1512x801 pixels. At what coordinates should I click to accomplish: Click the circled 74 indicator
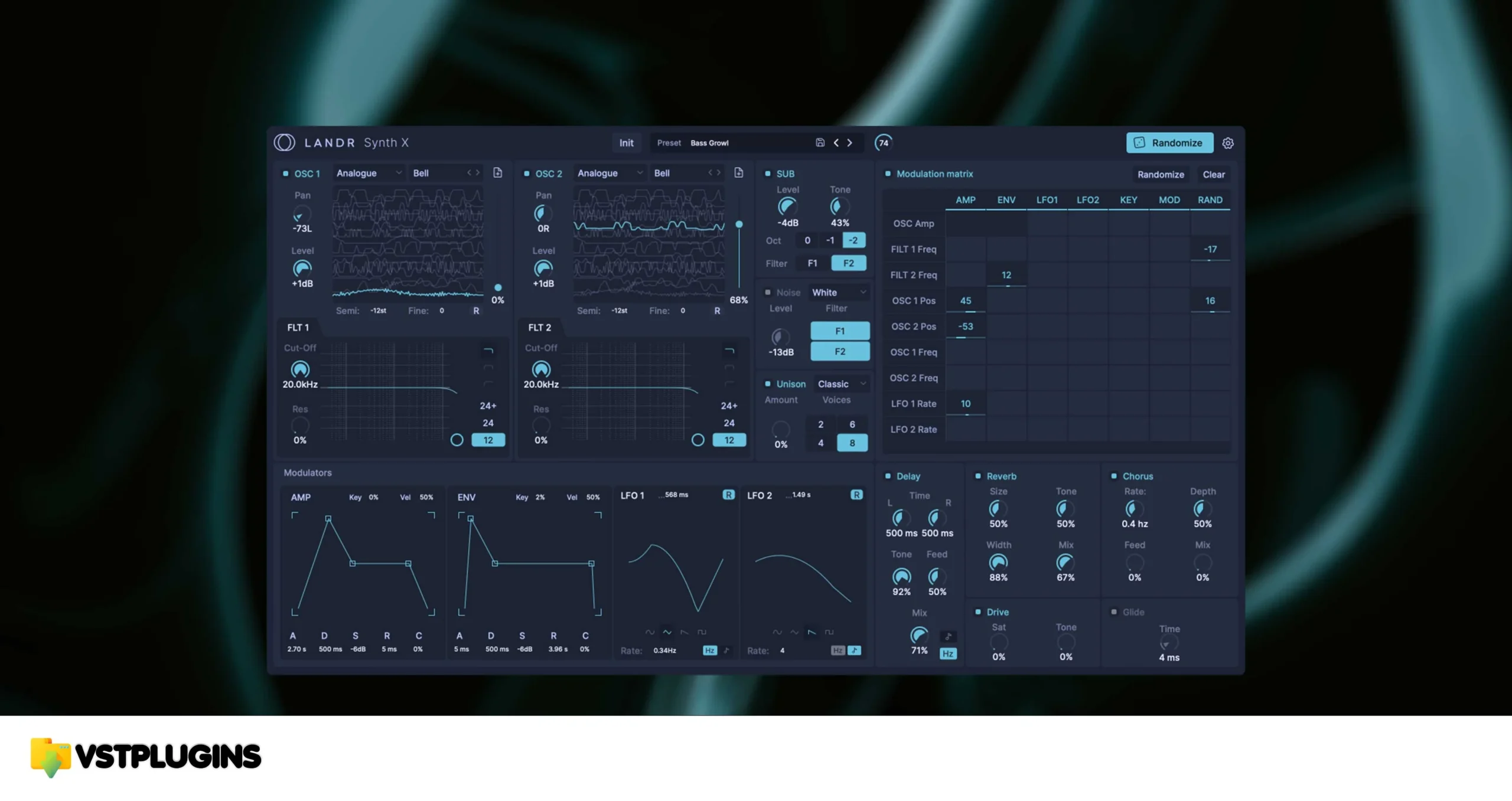tap(883, 143)
